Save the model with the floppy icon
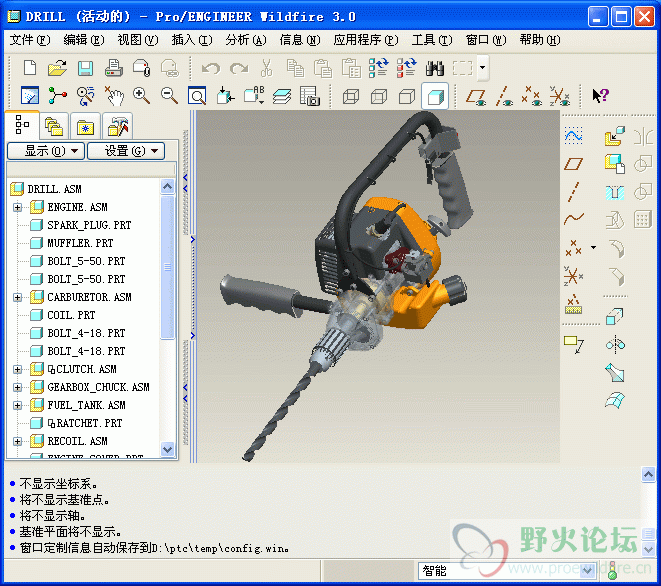The image size is (661, 586). click(x=85, y=68)
